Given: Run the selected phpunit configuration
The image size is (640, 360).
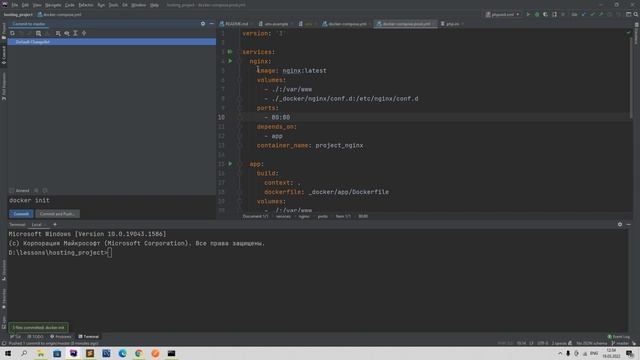Looking at the screenshot, I should 528,14.
